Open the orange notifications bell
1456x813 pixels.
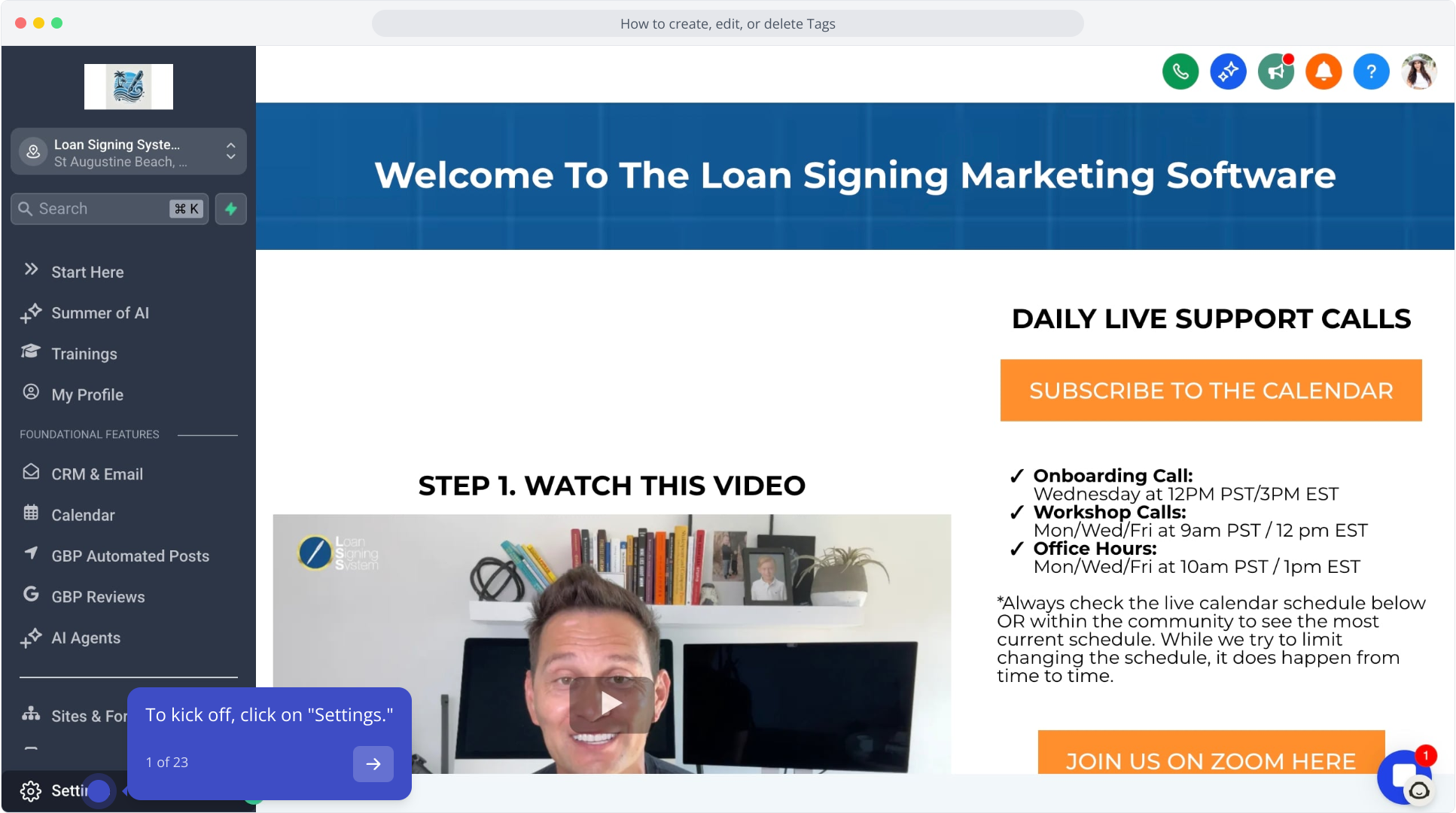coord(1323,72)
